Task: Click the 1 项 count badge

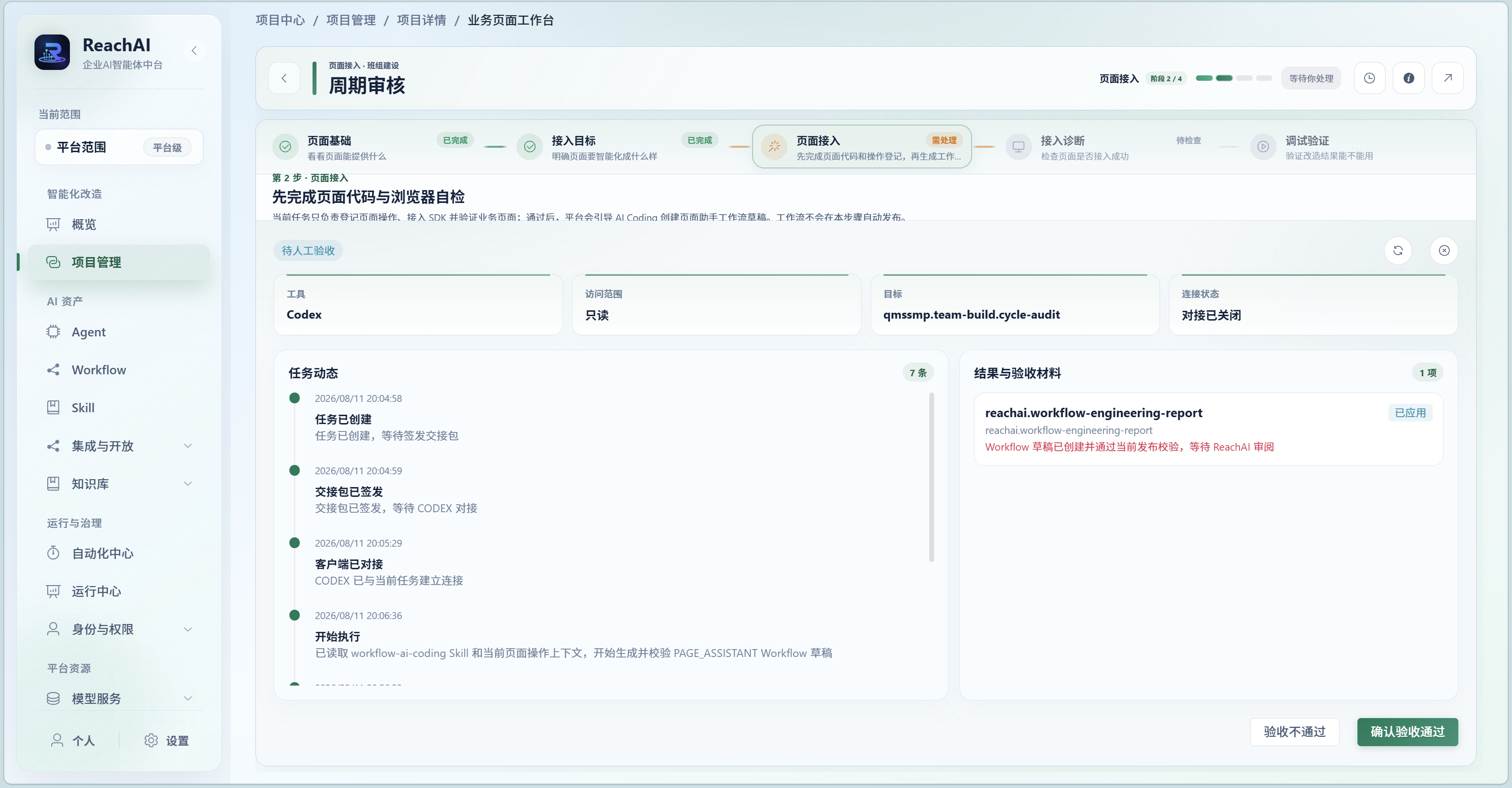Action: click(1427, 373)
